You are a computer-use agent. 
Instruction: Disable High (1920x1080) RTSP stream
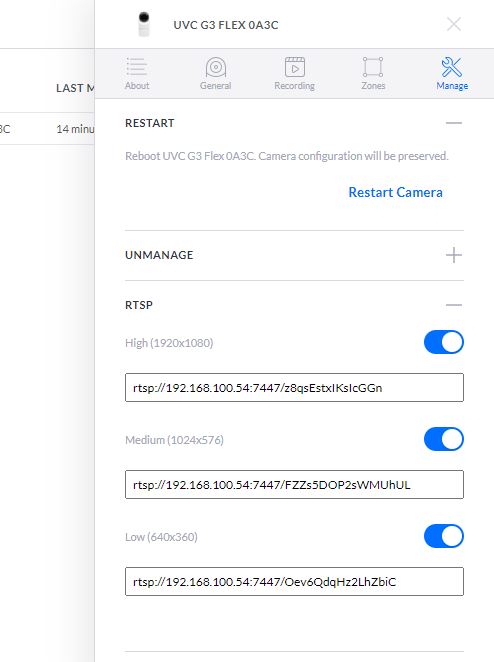coord(444,342)
